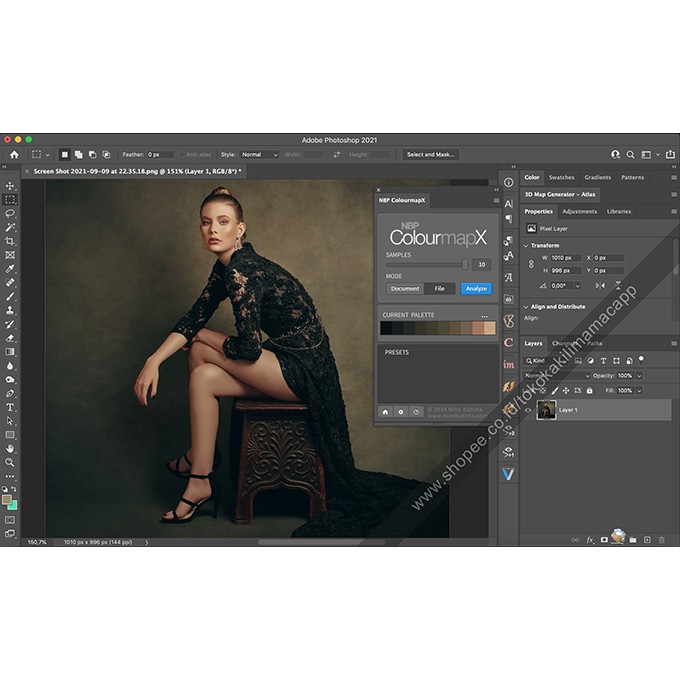Click the background color swatch
This screenshot has height=680, width=680.
[x=13, y=506]
